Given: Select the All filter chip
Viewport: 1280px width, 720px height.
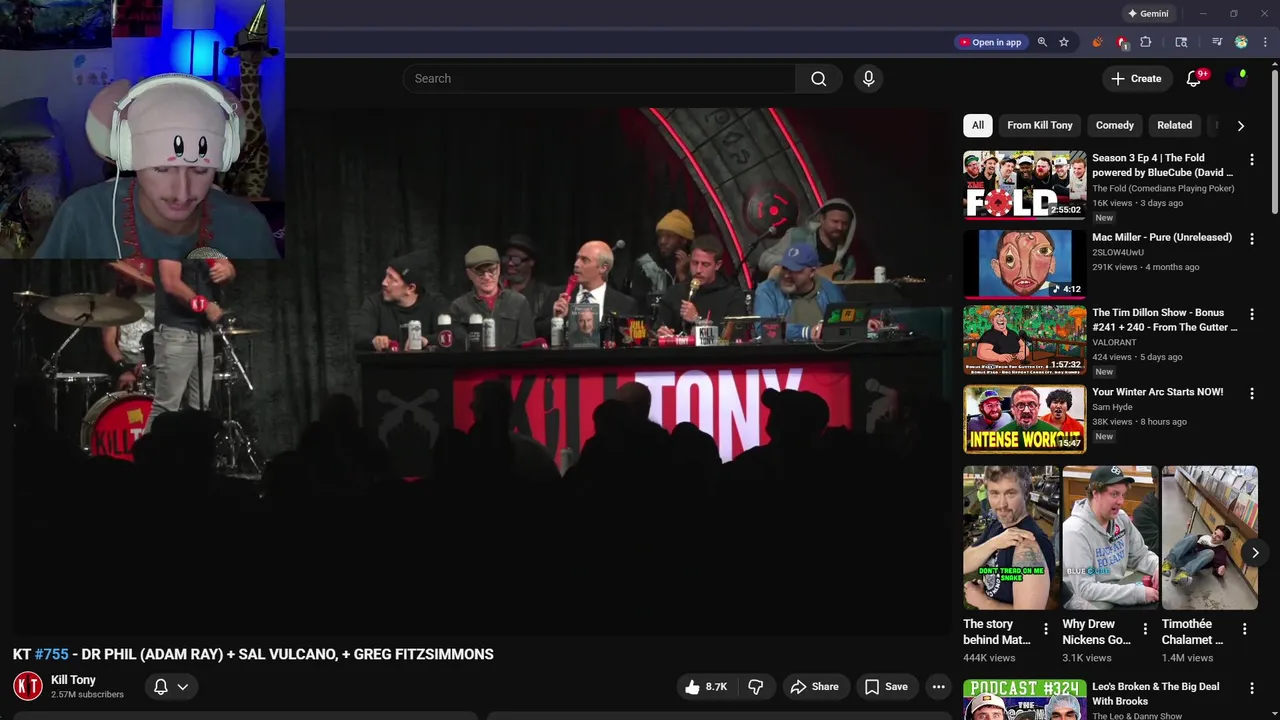Looking at the screenshot, I should pos(977,125).
